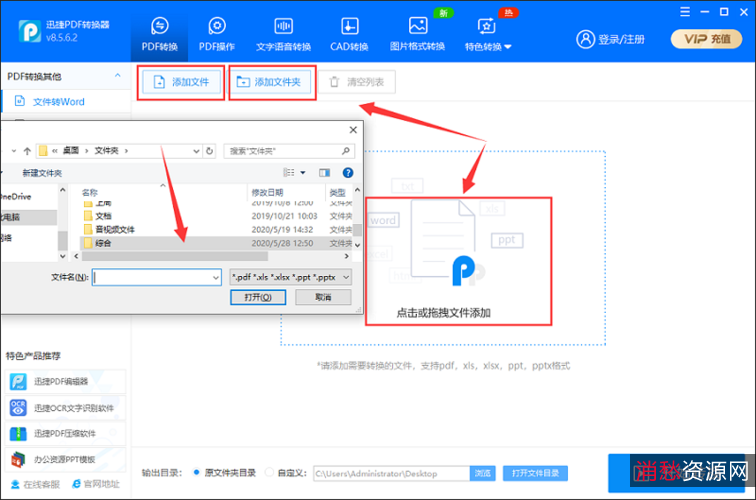Image resolution: width=756 pixels, height=500 pixels.
Task: Select 原文件夹目录 radio button
Action: click(196, 473)
